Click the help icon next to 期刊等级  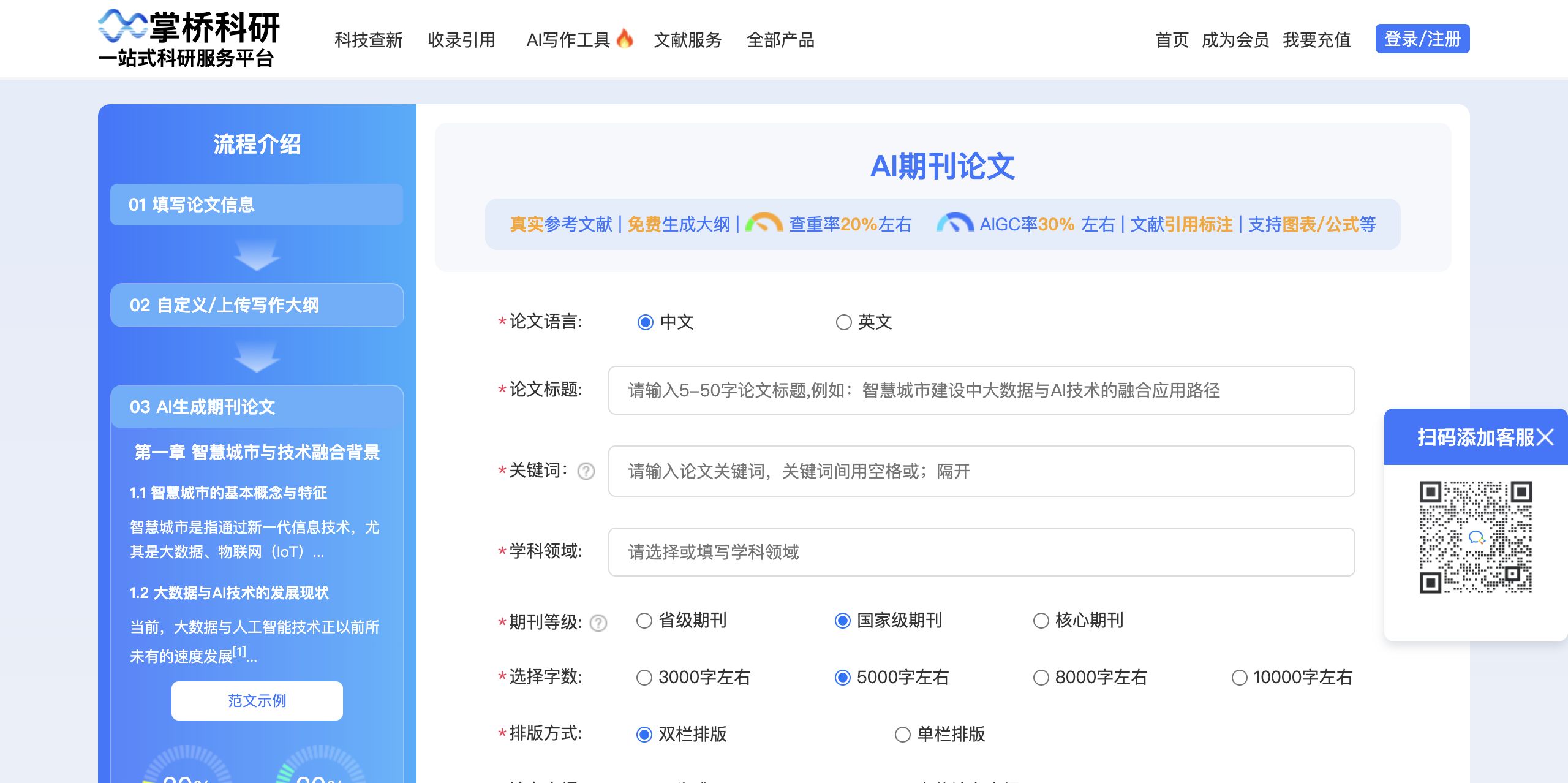598,623
